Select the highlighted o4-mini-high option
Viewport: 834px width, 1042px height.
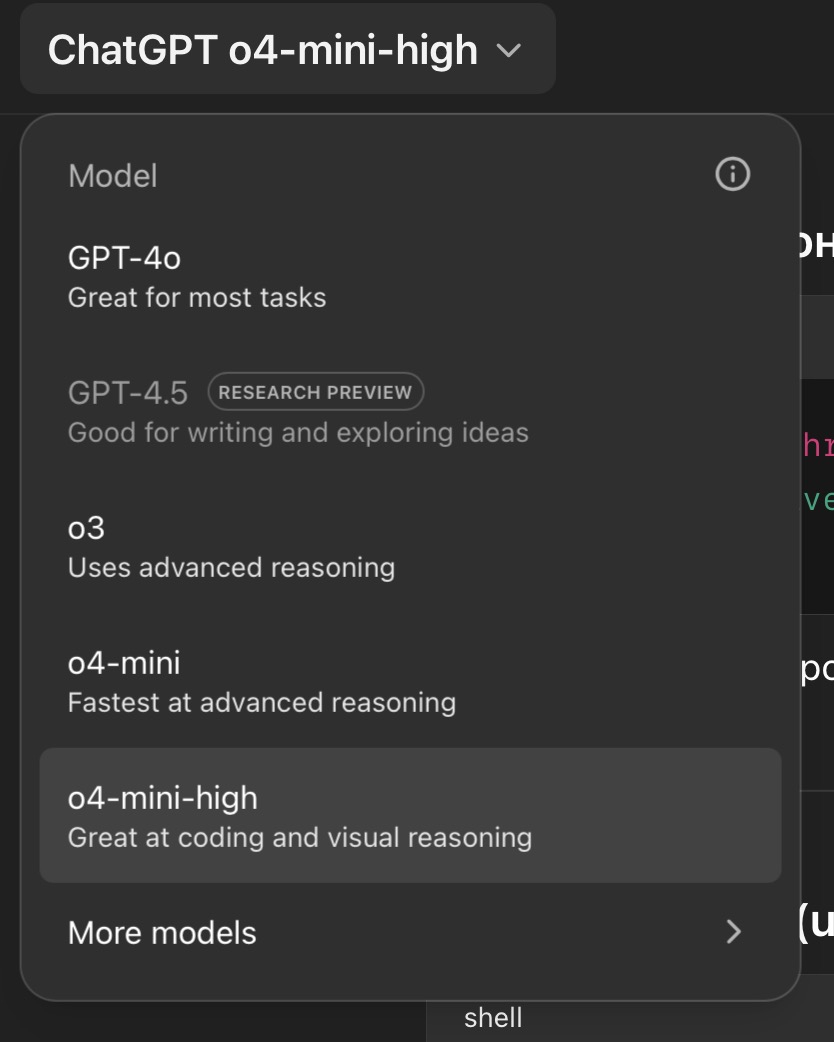pos(410,815)
